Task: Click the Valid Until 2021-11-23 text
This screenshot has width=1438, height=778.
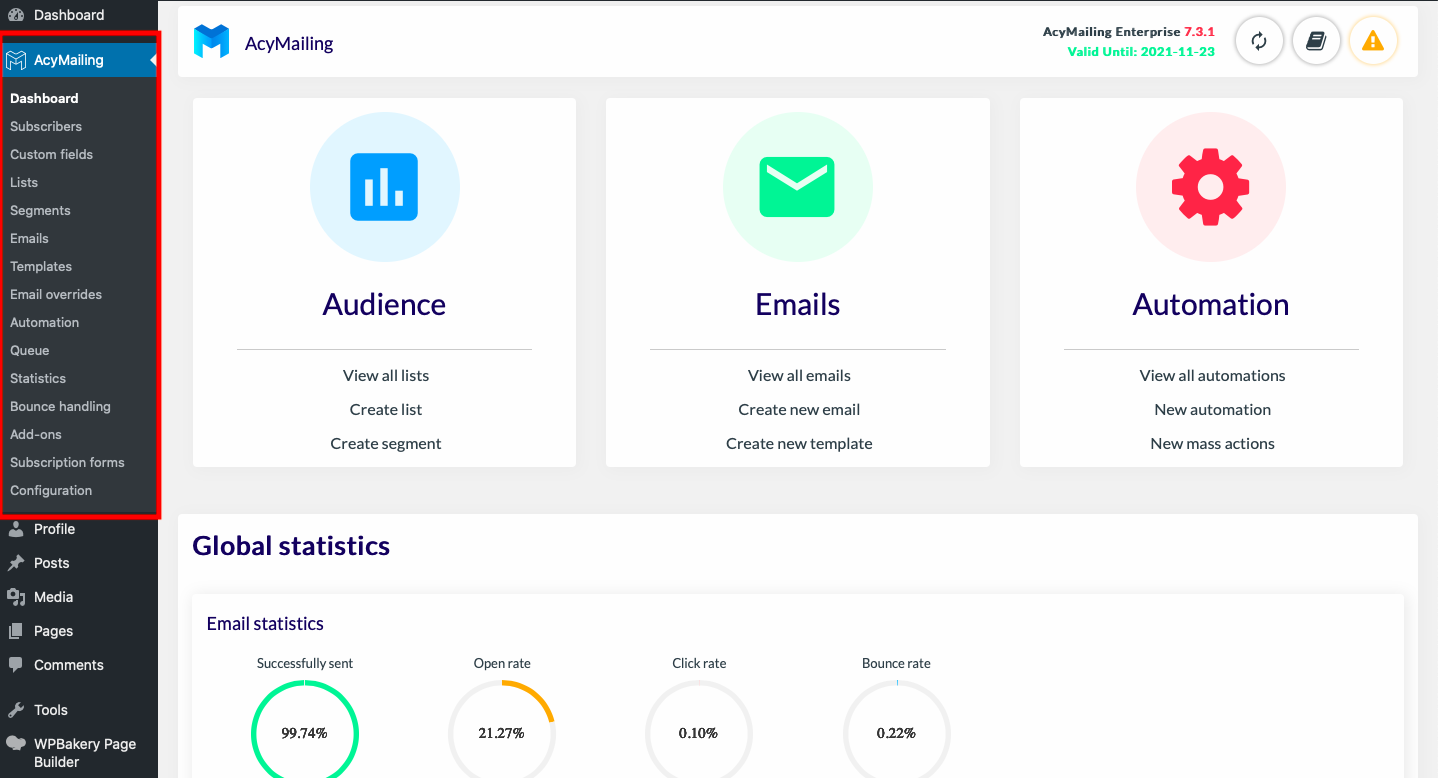Action: [1141, 51]
